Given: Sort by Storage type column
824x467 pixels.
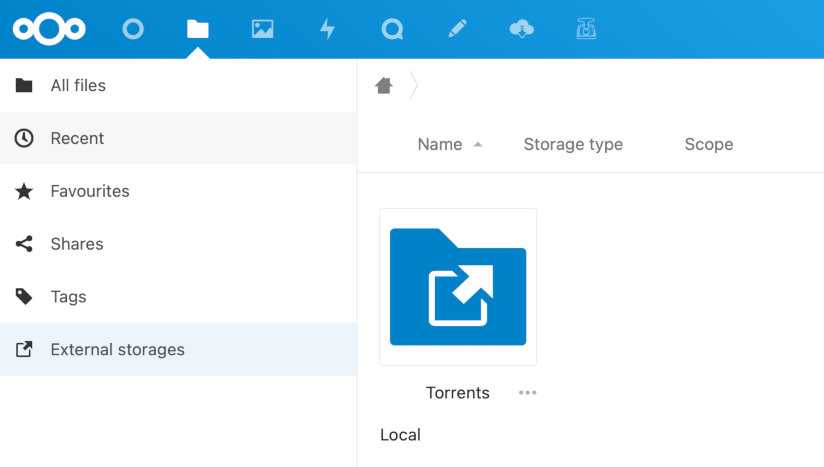Looking at the screenshot, I should pos(573,144).
